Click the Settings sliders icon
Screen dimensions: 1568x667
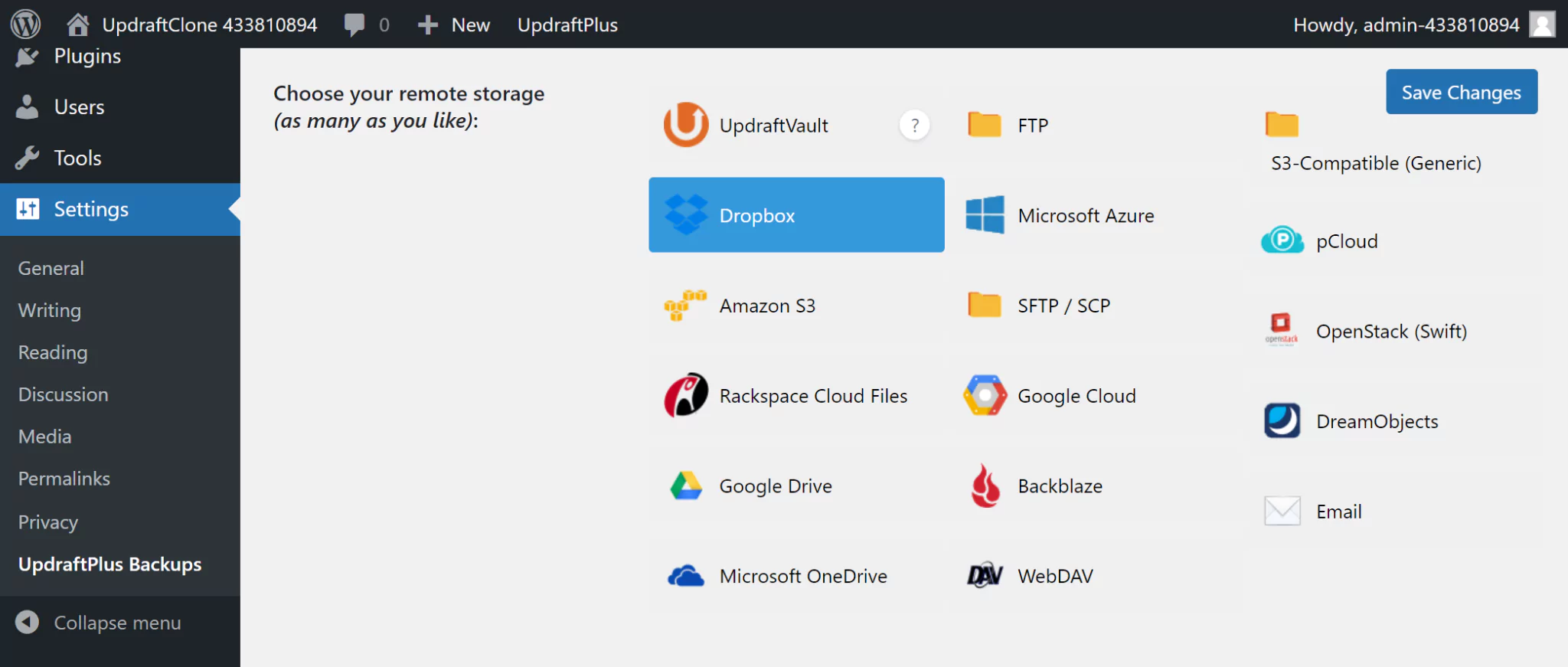28,208
